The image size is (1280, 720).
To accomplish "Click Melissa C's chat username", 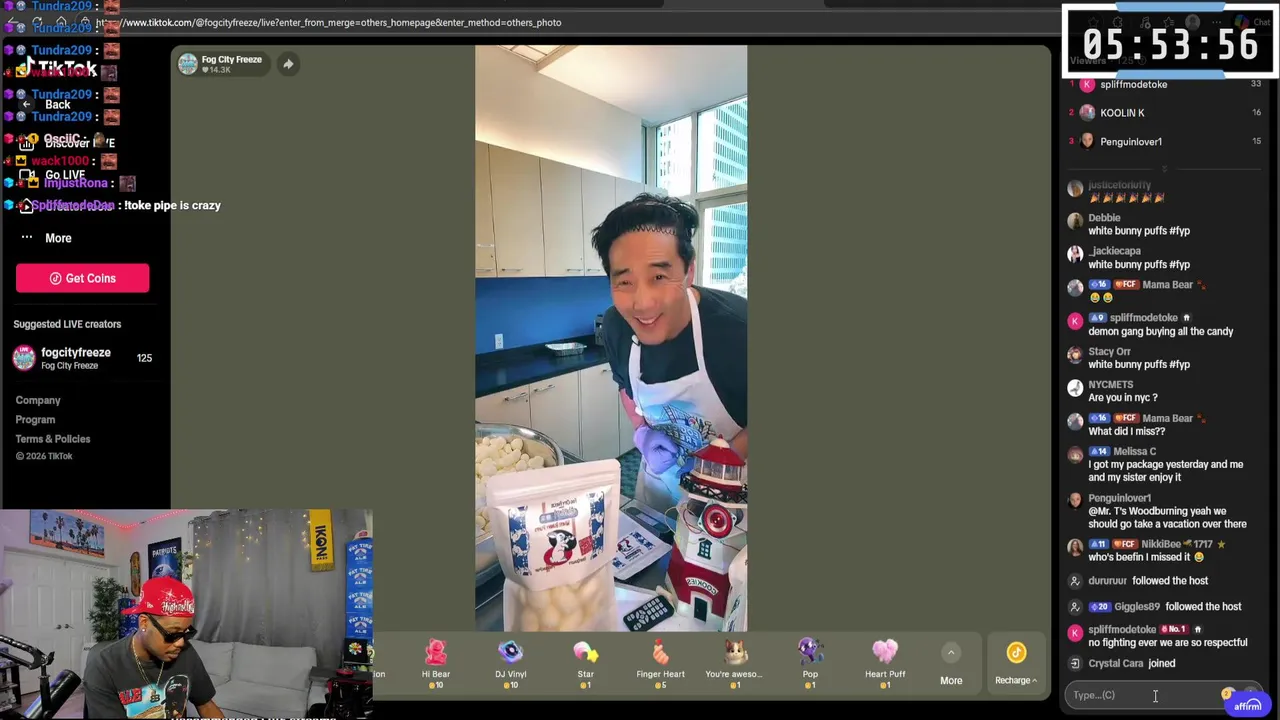I will pyautogui.click(x=1134, y=452).
